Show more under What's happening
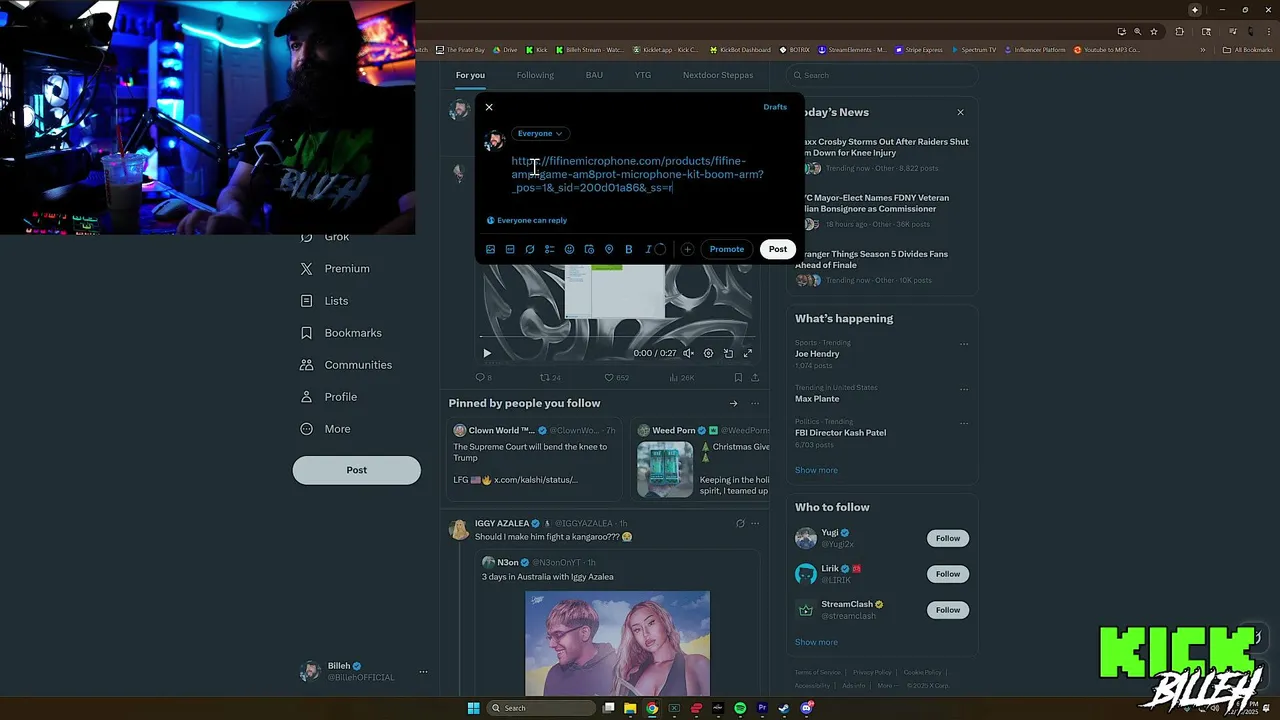This screenshot has width=1280, height=720. point(816,470)
